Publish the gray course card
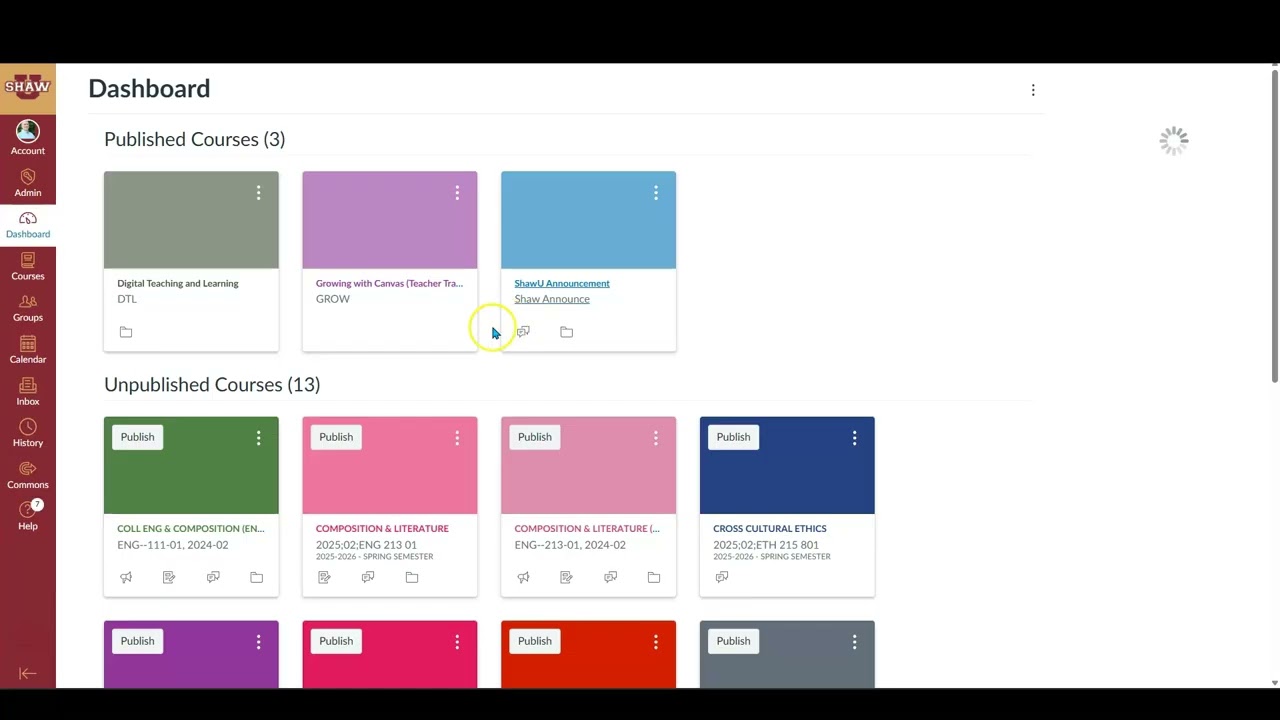The width and height of the screenshot is (1280, 720). [733, 641]
